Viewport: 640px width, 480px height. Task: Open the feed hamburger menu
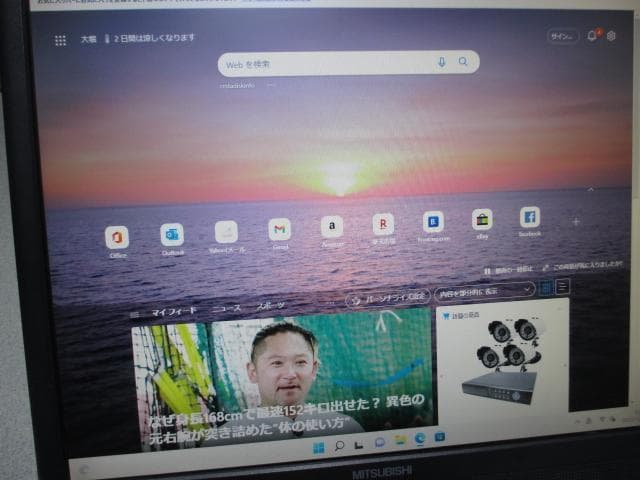[135, 315]
